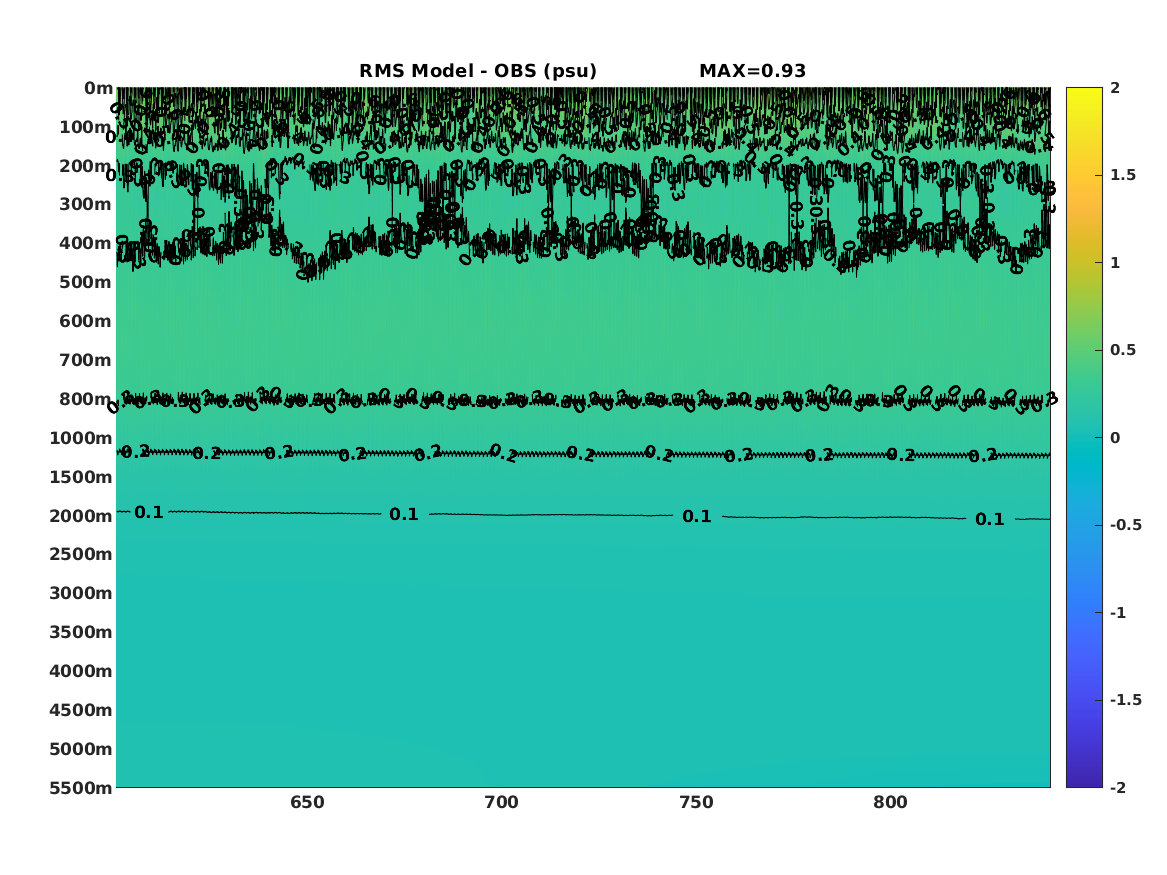Click the '400m' depth axis label
1167x875 pixels.
(x=86, y=243)
